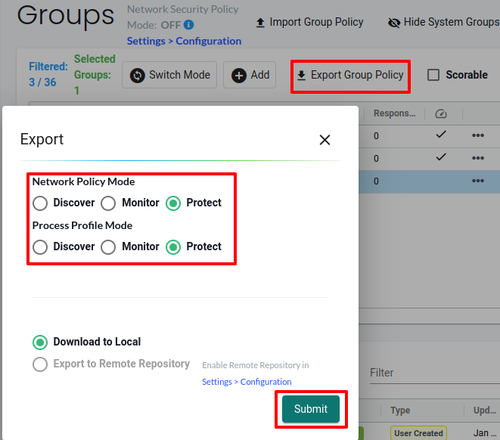Click the Export Group Policy download icon

[301, 75]
